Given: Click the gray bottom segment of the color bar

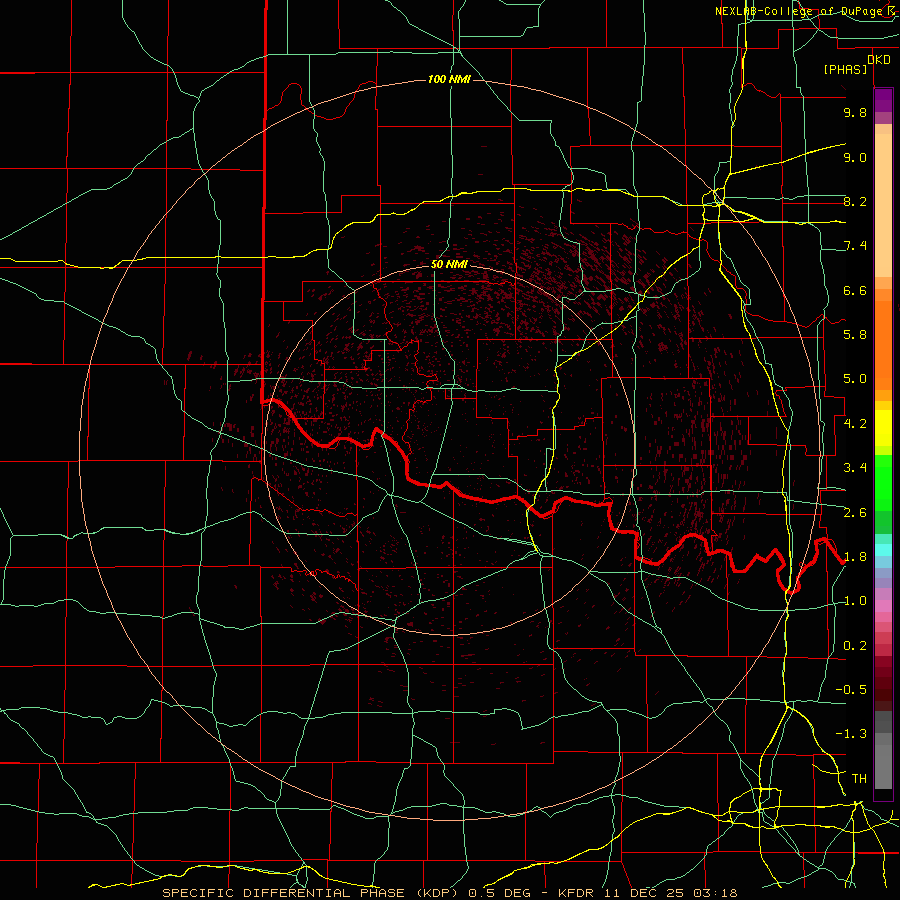Looking at the screenshot, I should (883, 763).
